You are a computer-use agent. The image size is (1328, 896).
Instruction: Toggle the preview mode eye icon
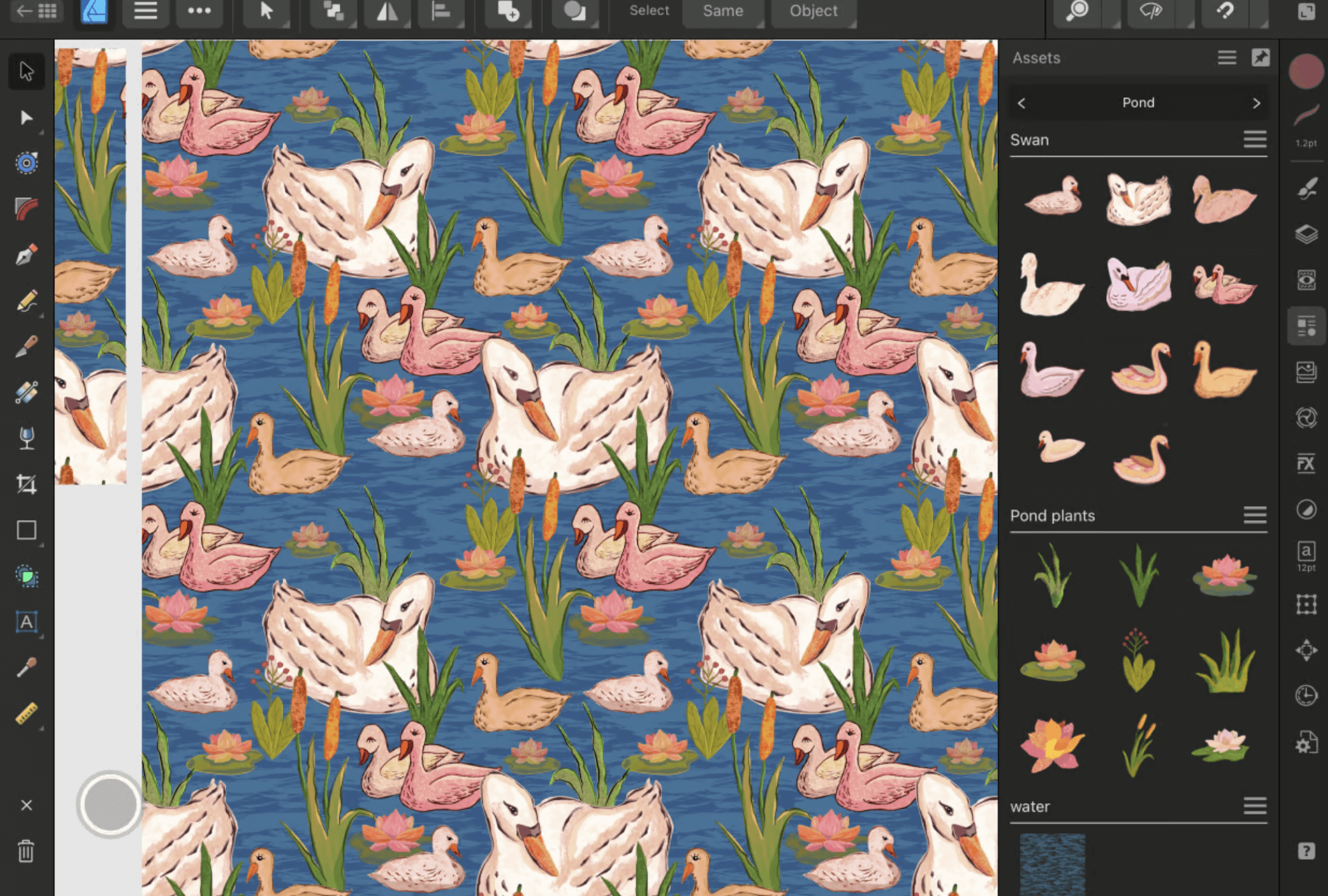coord(1150,11)
